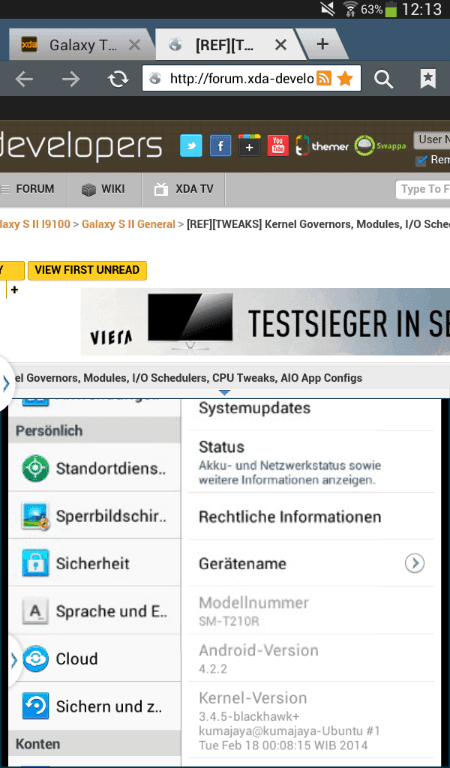450x768 pixels.
Task: Click the VIEW FIRST UNREAD button
Action: coord(87,270)
